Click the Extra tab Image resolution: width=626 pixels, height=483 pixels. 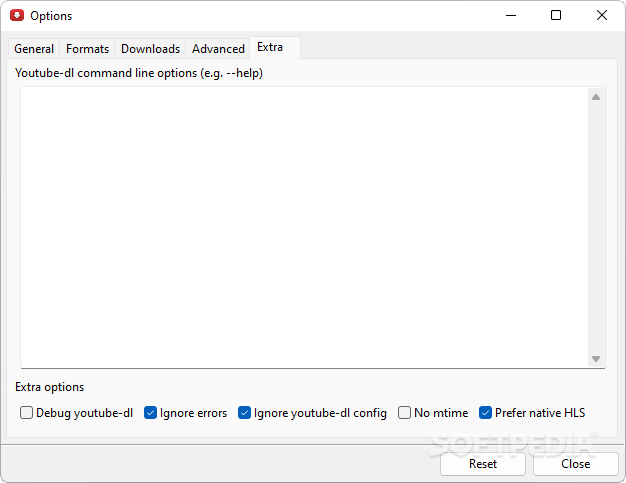click(275, 48)
